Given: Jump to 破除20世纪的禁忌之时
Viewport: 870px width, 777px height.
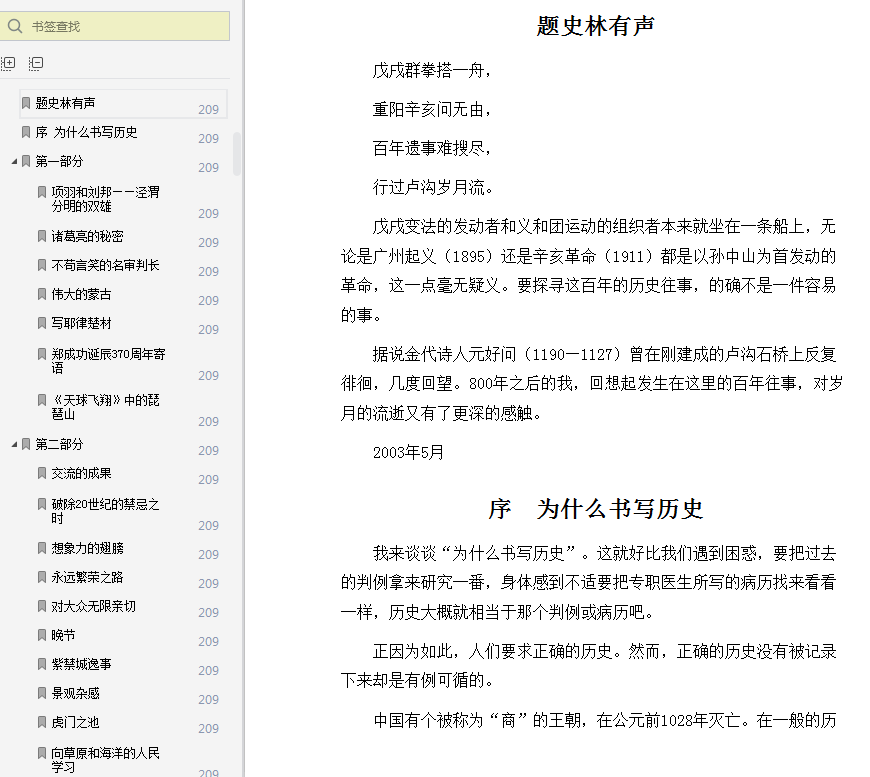Looking at the screenshot, I should pyautogui.click(x=105, y=511).
